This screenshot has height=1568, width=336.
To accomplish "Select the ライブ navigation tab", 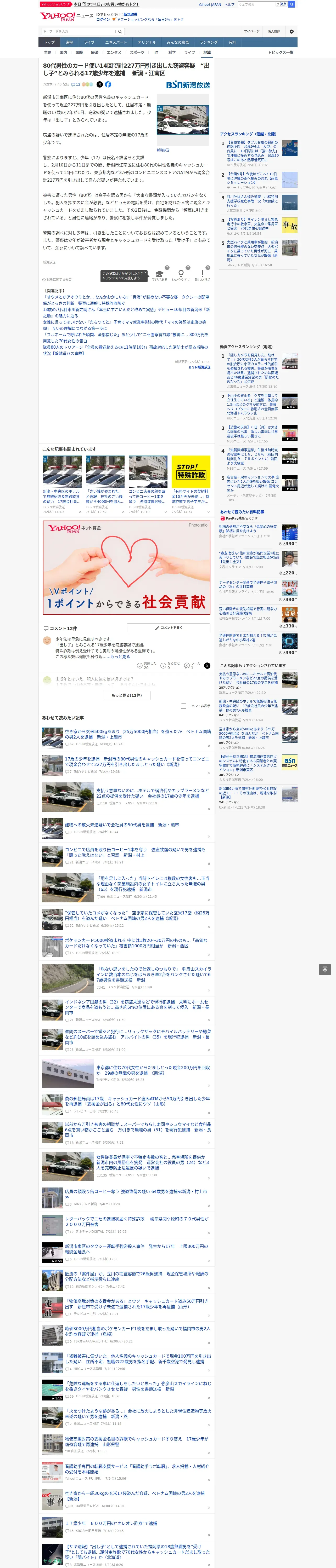I will 89,43.
